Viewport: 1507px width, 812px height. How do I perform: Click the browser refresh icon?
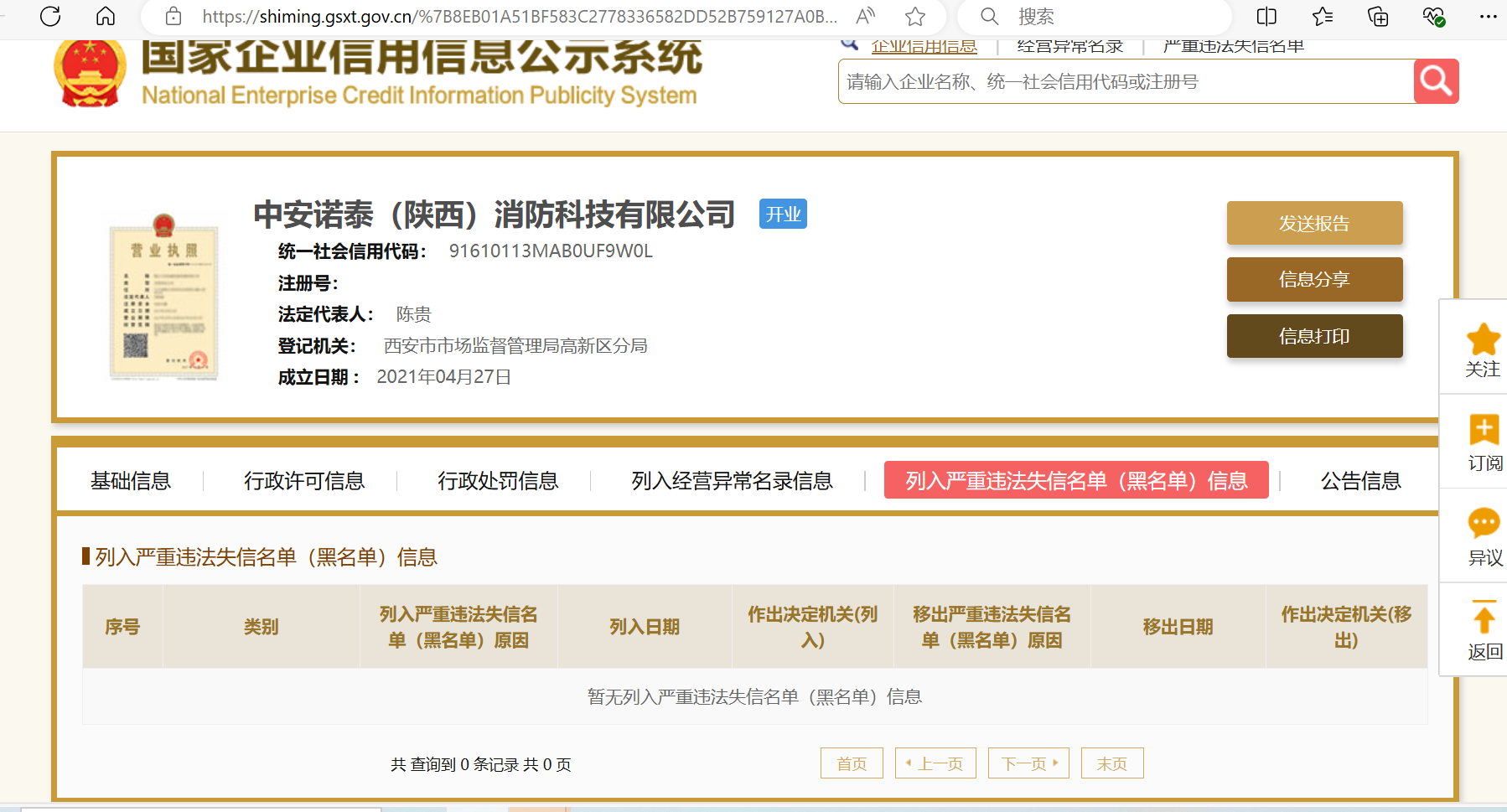[x=50, y=16]
